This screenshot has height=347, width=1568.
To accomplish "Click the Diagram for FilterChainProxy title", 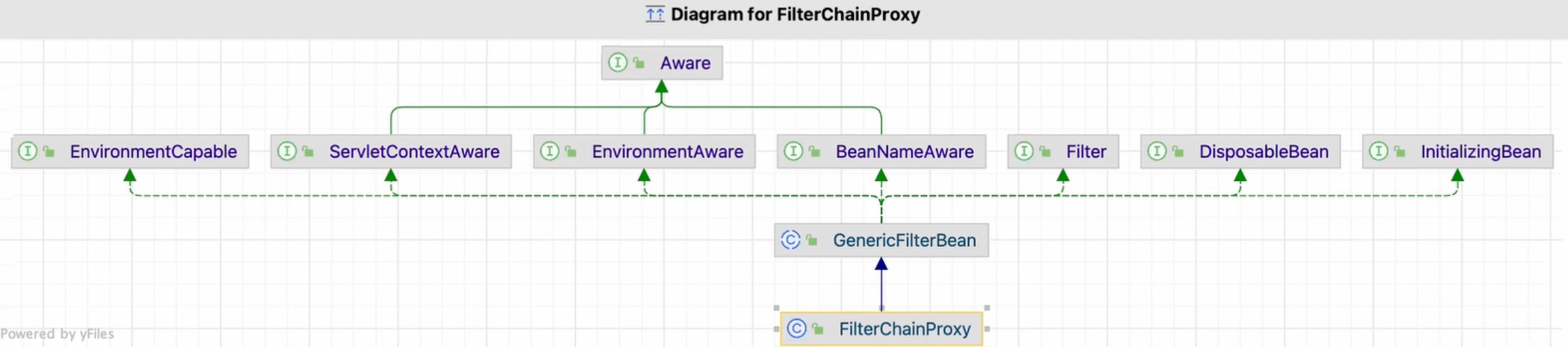I will [x=795, y=15].
